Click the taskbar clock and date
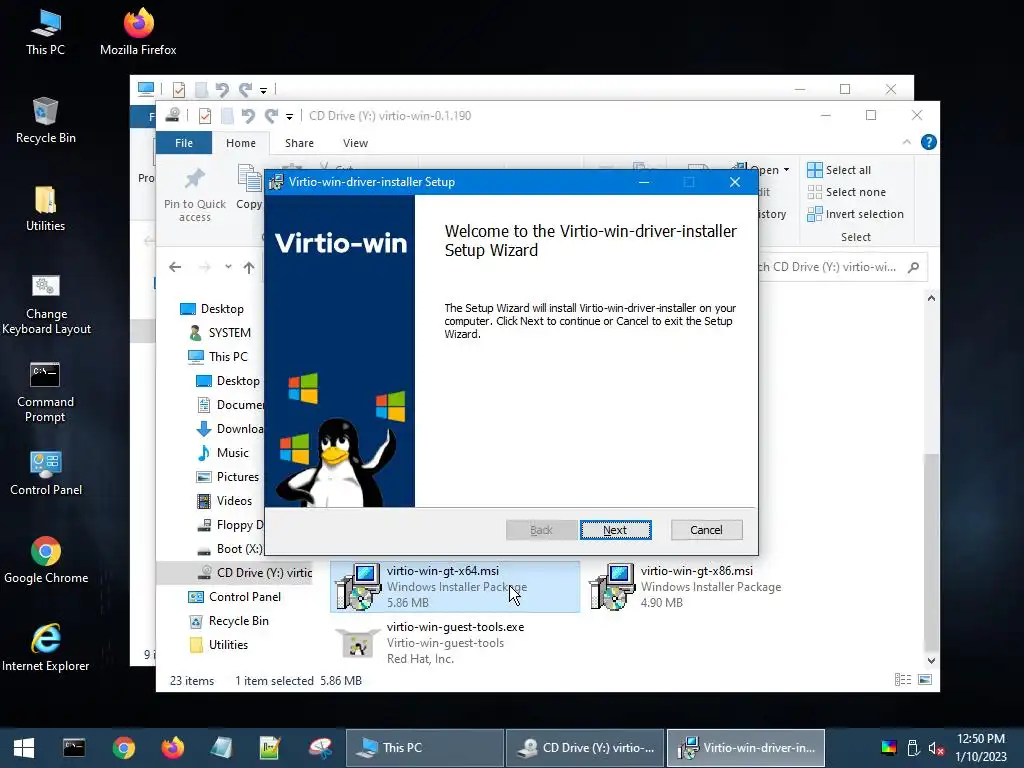Viewport: 1024px width, 768px height. pyautogui.click(x=981, y=748)
